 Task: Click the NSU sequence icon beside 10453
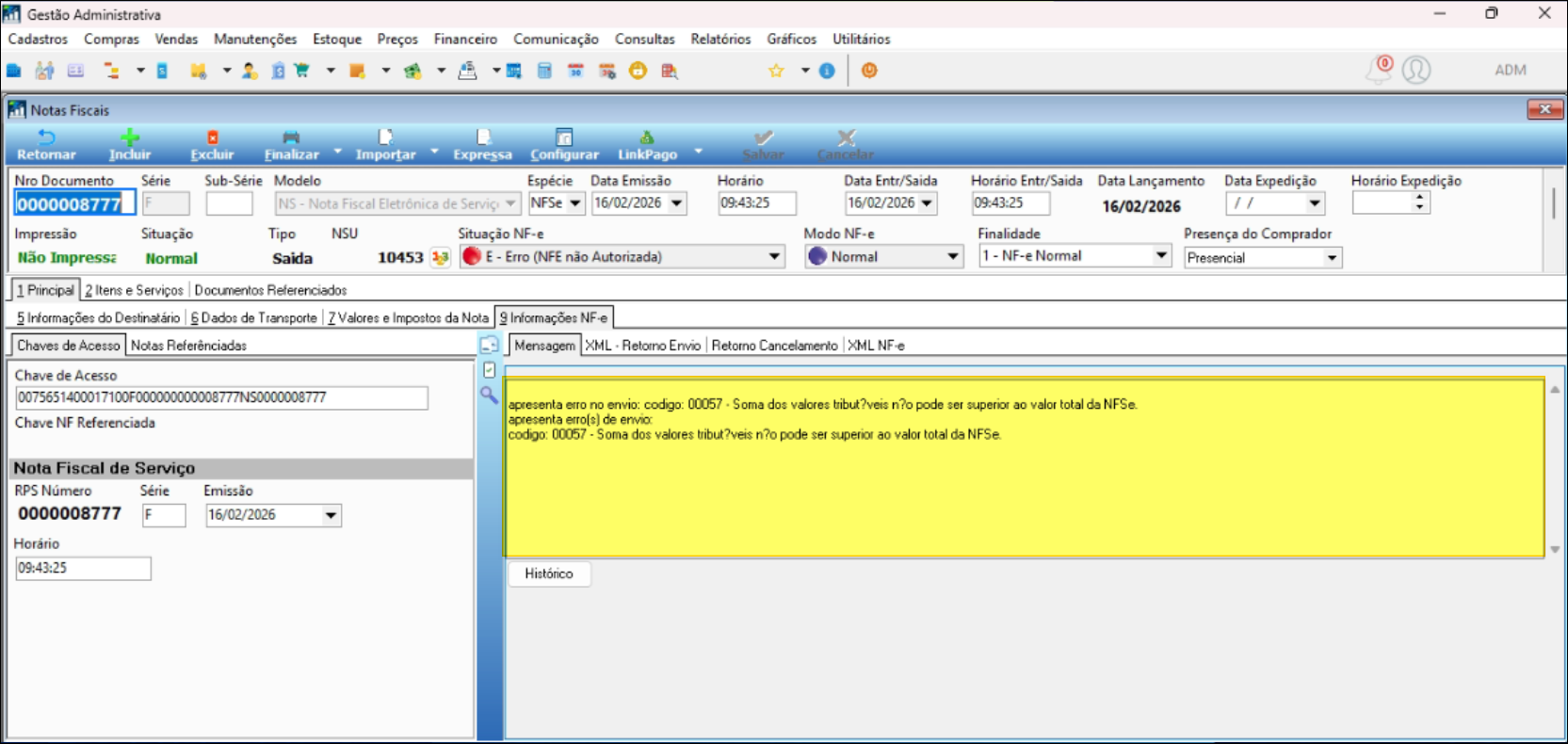pyautogui.click(x=440, y=257)
